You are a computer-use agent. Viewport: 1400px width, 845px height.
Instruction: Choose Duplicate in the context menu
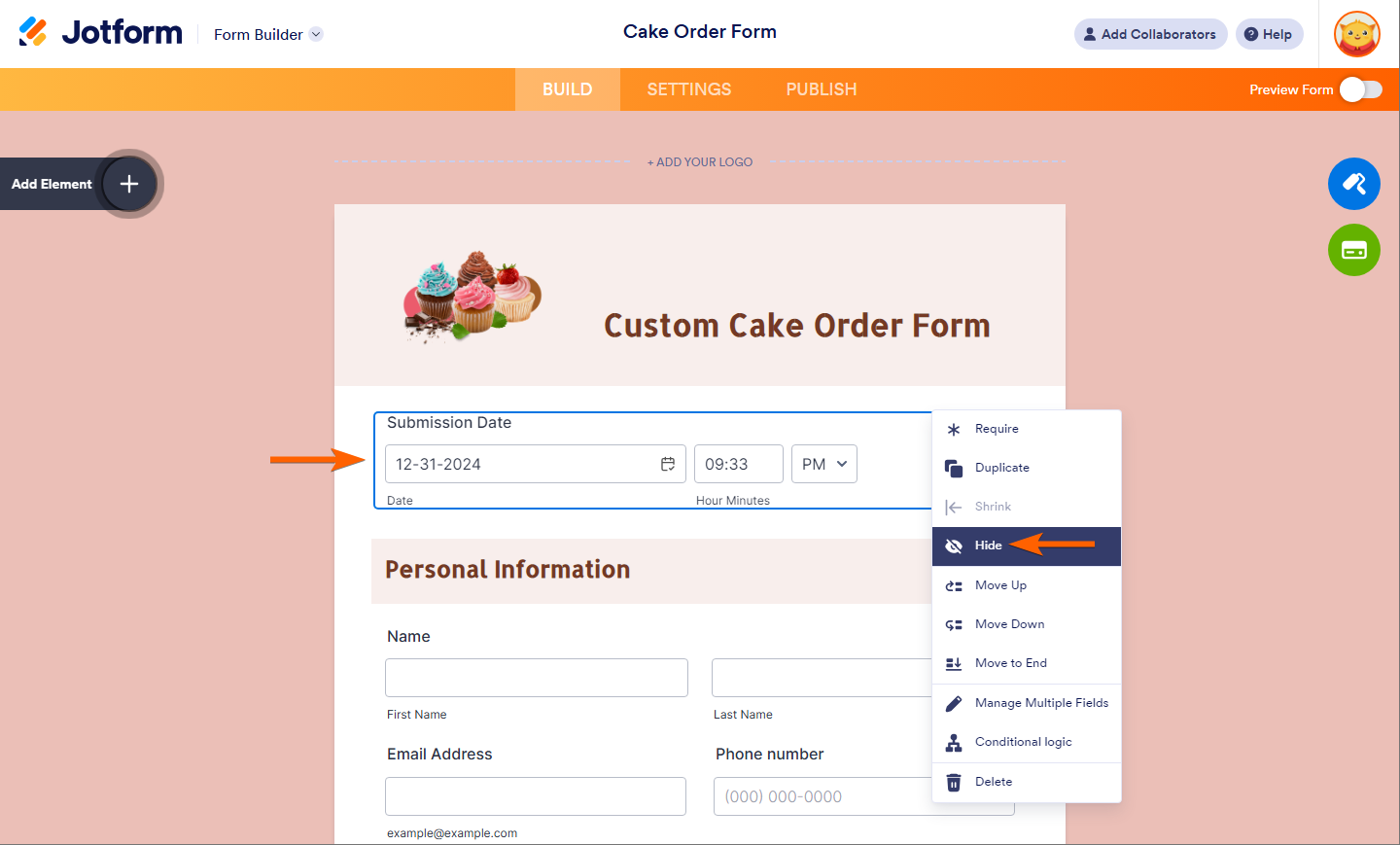tap(1001, 468)
